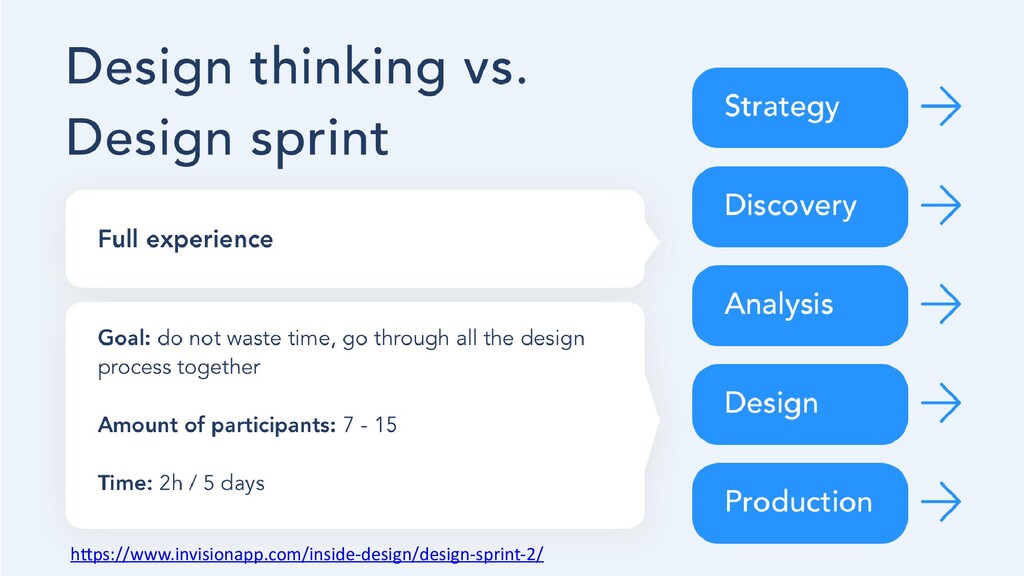Select the blue Design step button
This screenshot has height=576, width=1024.
click(x=800, y=404)
